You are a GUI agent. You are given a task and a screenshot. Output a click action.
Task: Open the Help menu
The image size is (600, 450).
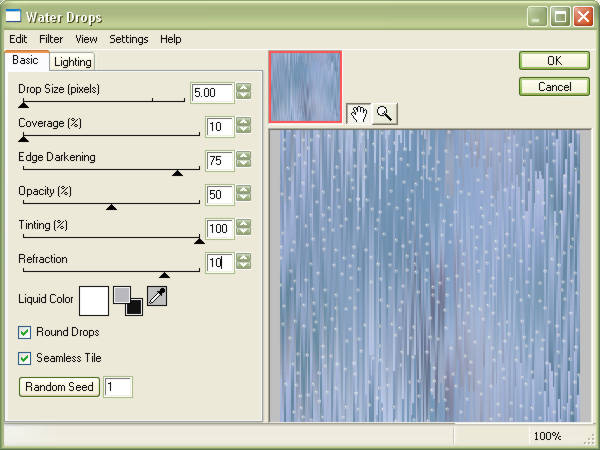coord(171,39)
